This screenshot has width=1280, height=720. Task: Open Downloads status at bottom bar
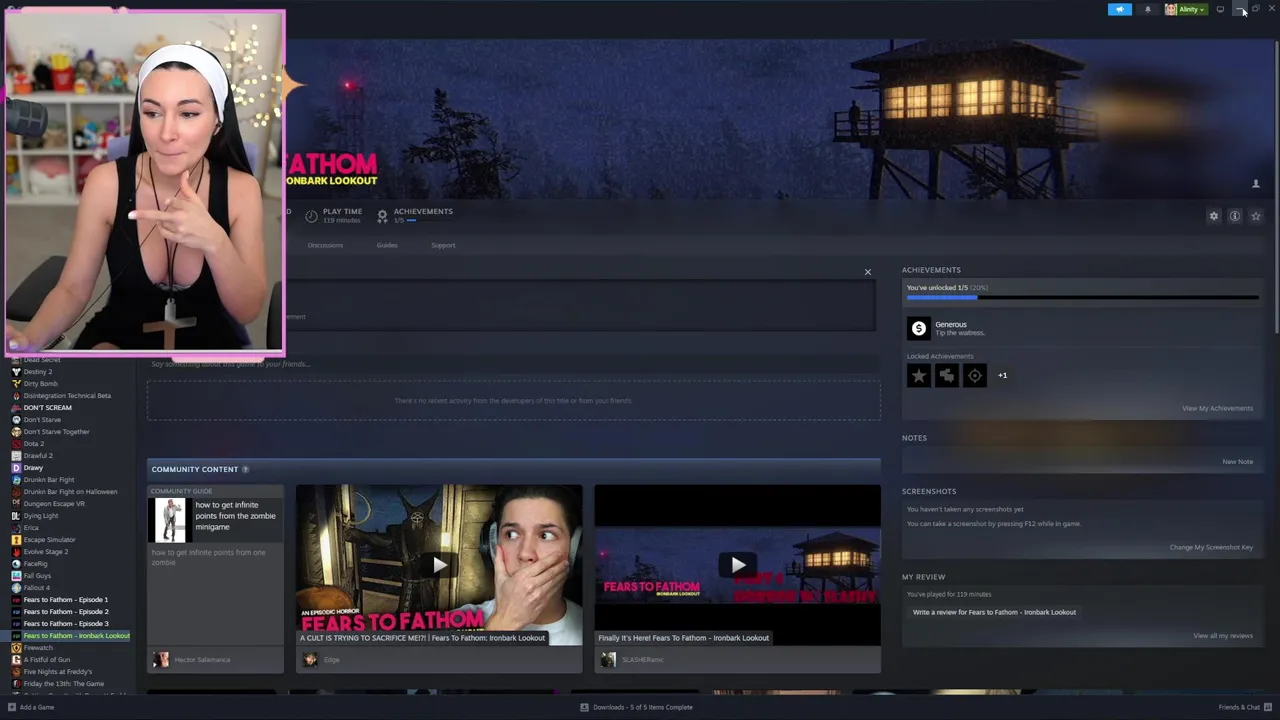(x=636, y=707)
